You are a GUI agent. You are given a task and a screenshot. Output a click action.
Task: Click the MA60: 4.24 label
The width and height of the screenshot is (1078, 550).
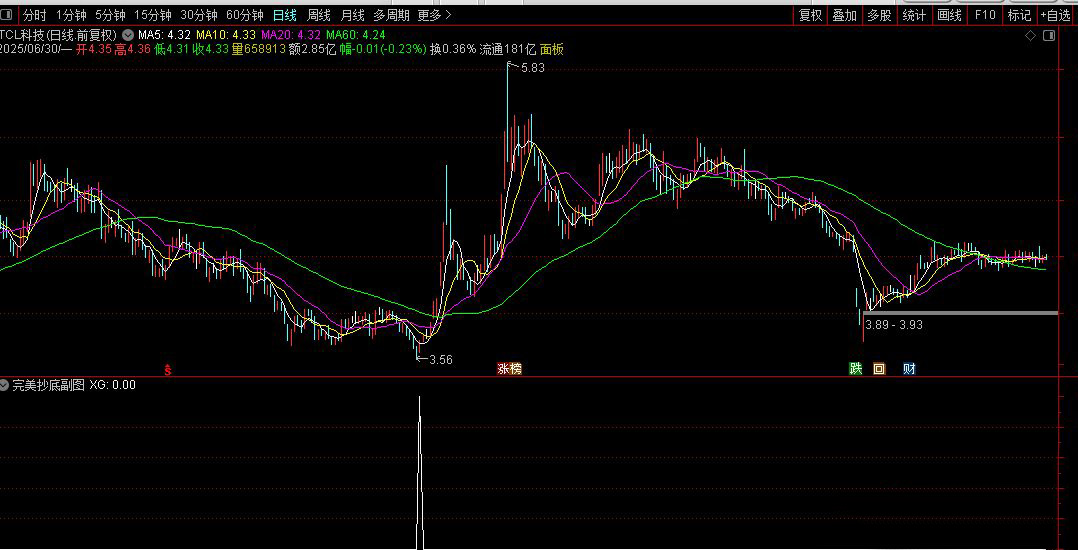[356, 34]
